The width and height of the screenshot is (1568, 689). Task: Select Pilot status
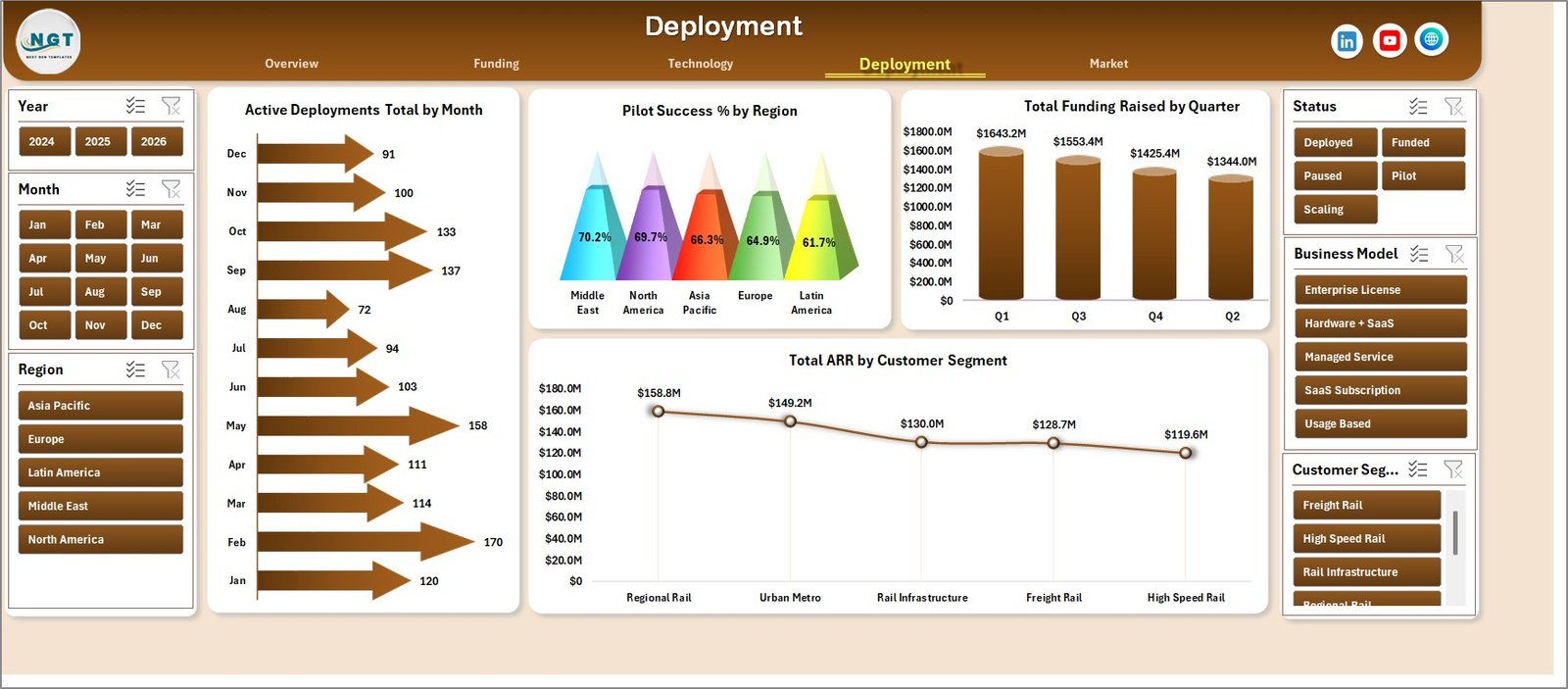tap(1423, 176)
